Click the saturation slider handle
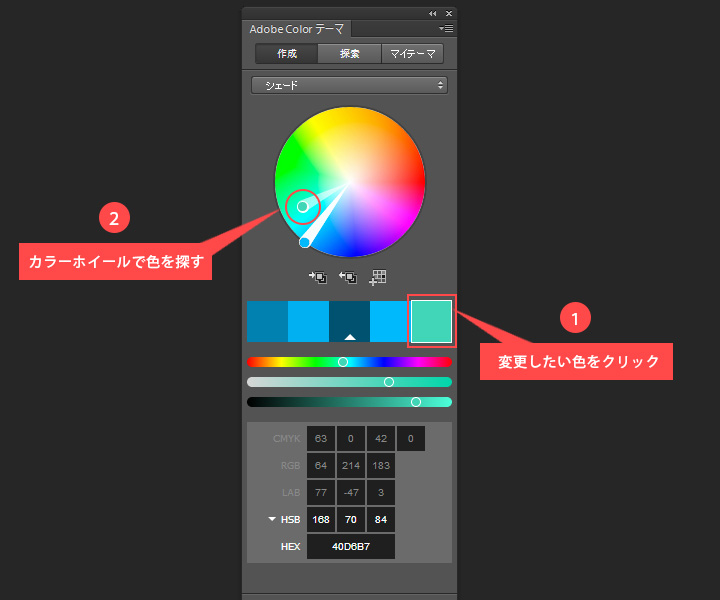The image size is (720, 600). 389,382
